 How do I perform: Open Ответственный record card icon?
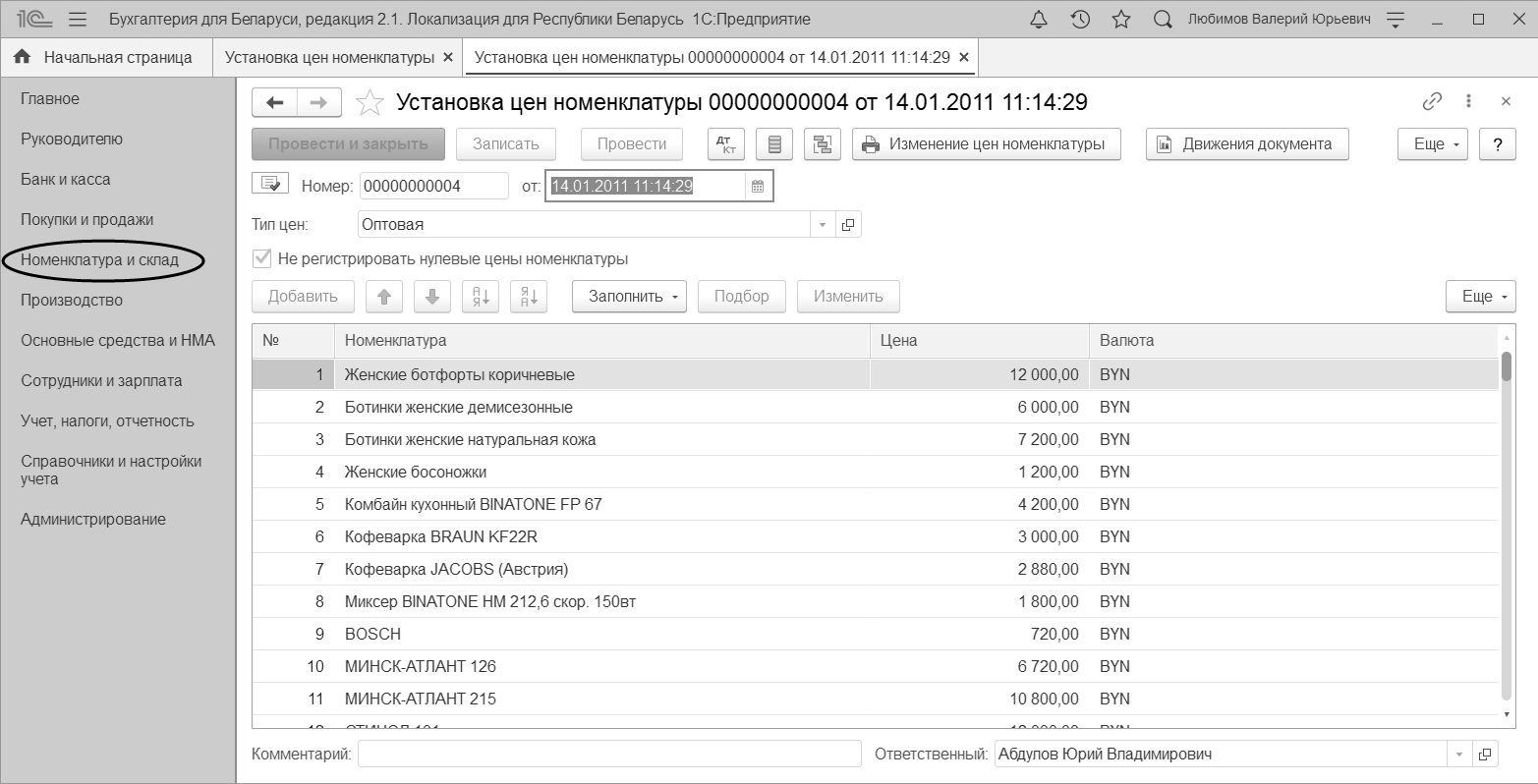pos(1485,755)
